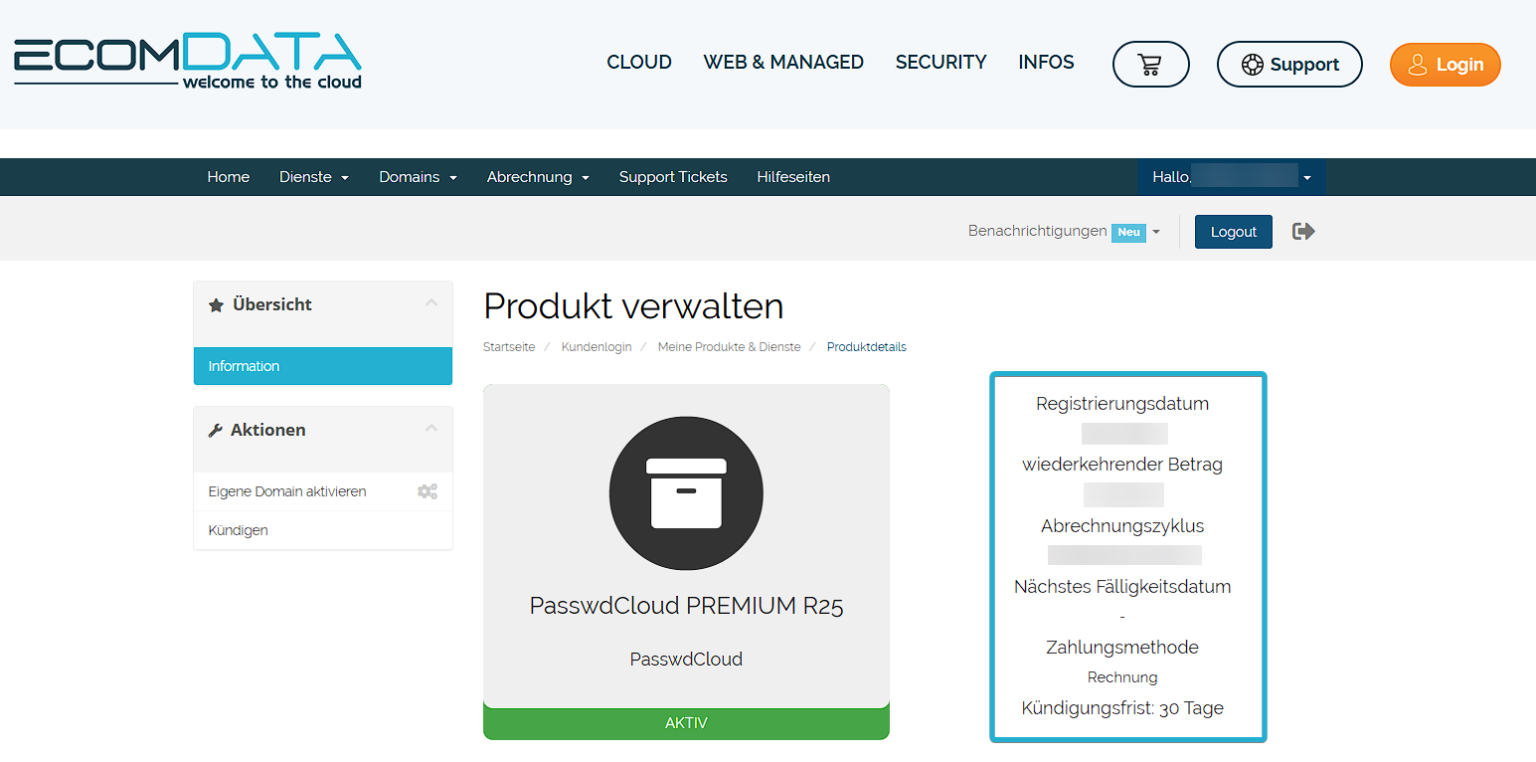This screenshot has height=762, width=1536.
Task: Click the exit-door logout icon beside Logout
Action: [x=1303, y=231]
